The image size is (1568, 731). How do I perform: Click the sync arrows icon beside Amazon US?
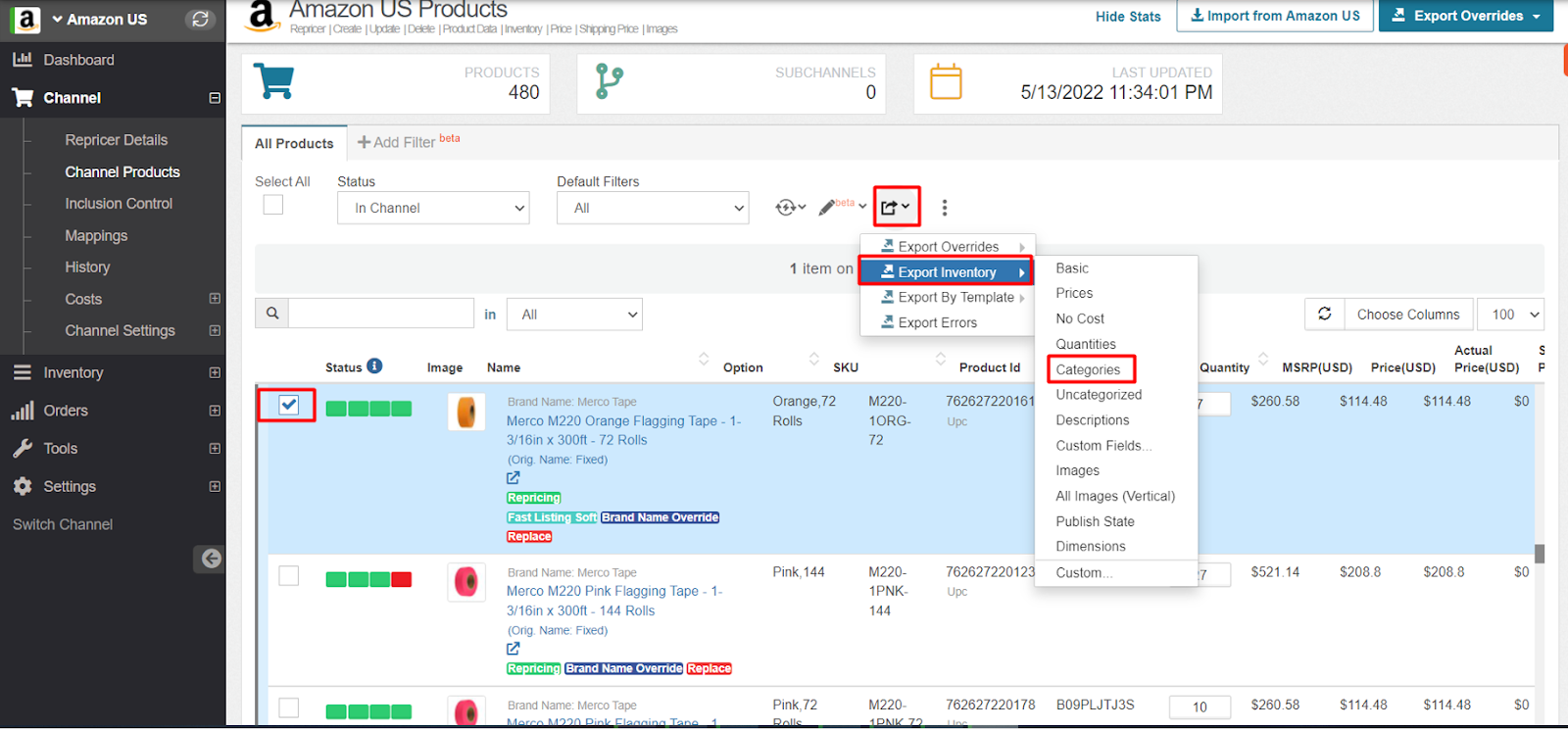pyautogui.click(x=201, y=19)
